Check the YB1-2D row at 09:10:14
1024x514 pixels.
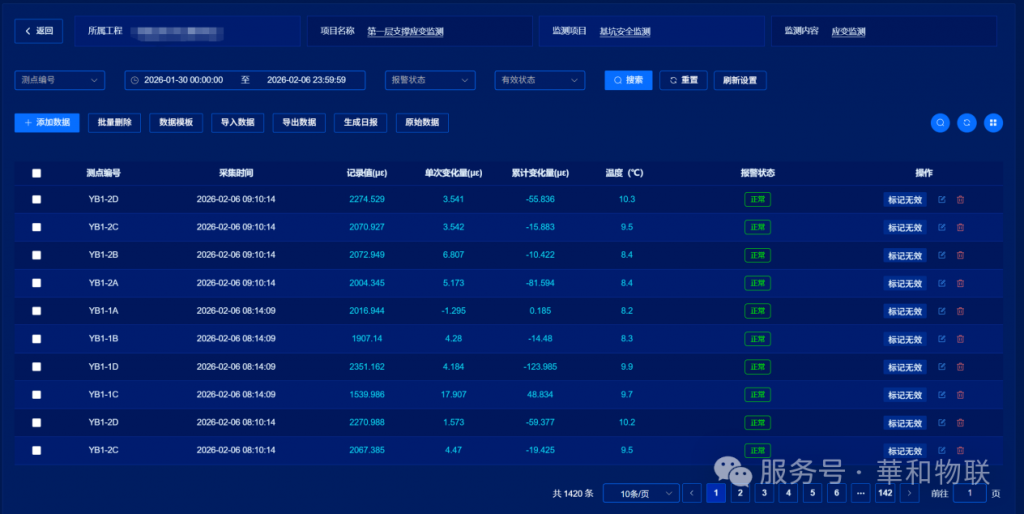37,199
